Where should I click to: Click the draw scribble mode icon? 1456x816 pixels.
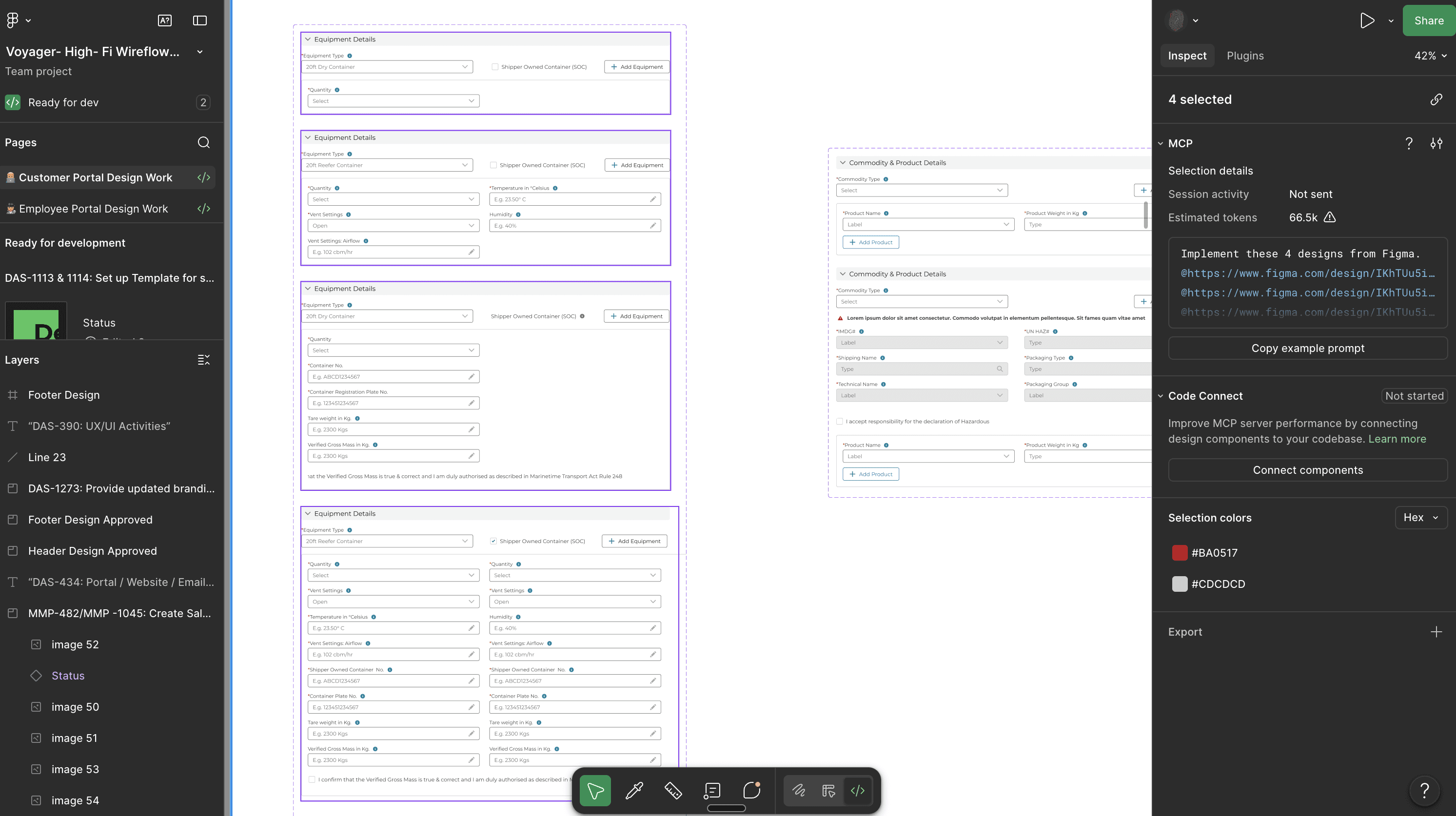799,791
